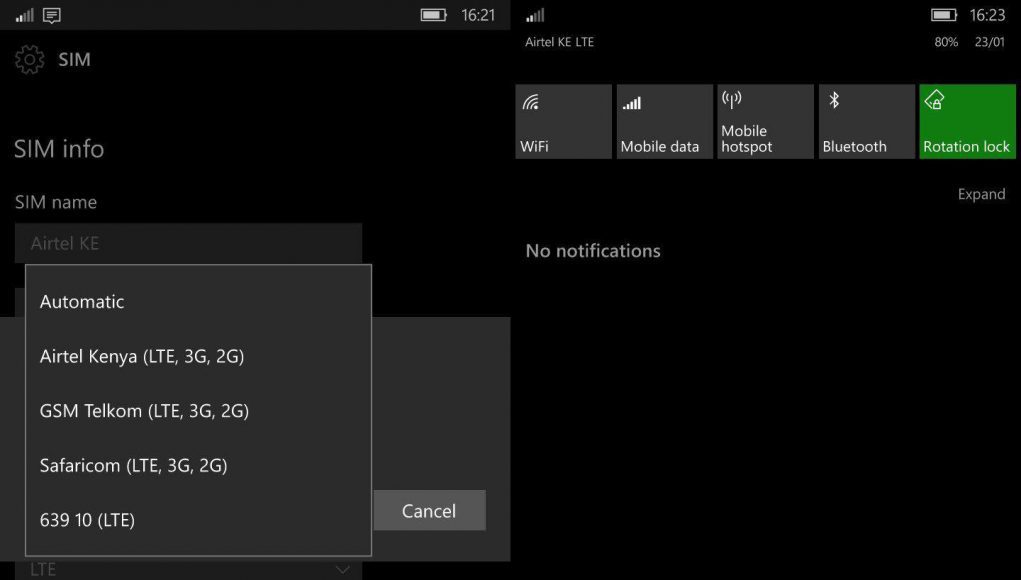1021x580 pixels.
Task: Select Automatic network option
Action: 198,301
